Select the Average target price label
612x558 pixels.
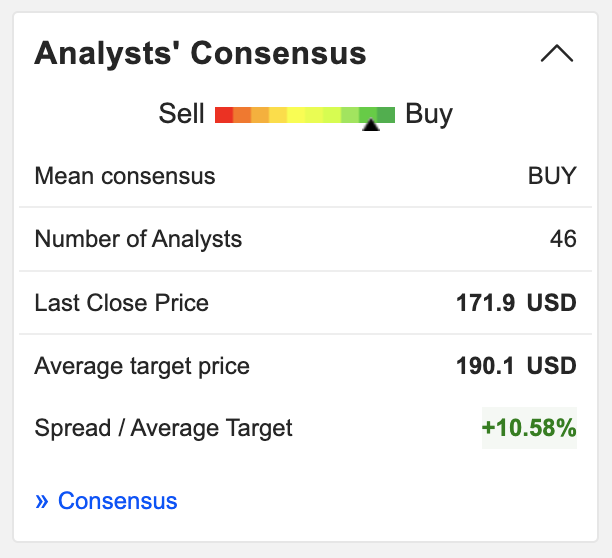click(142, 366)
